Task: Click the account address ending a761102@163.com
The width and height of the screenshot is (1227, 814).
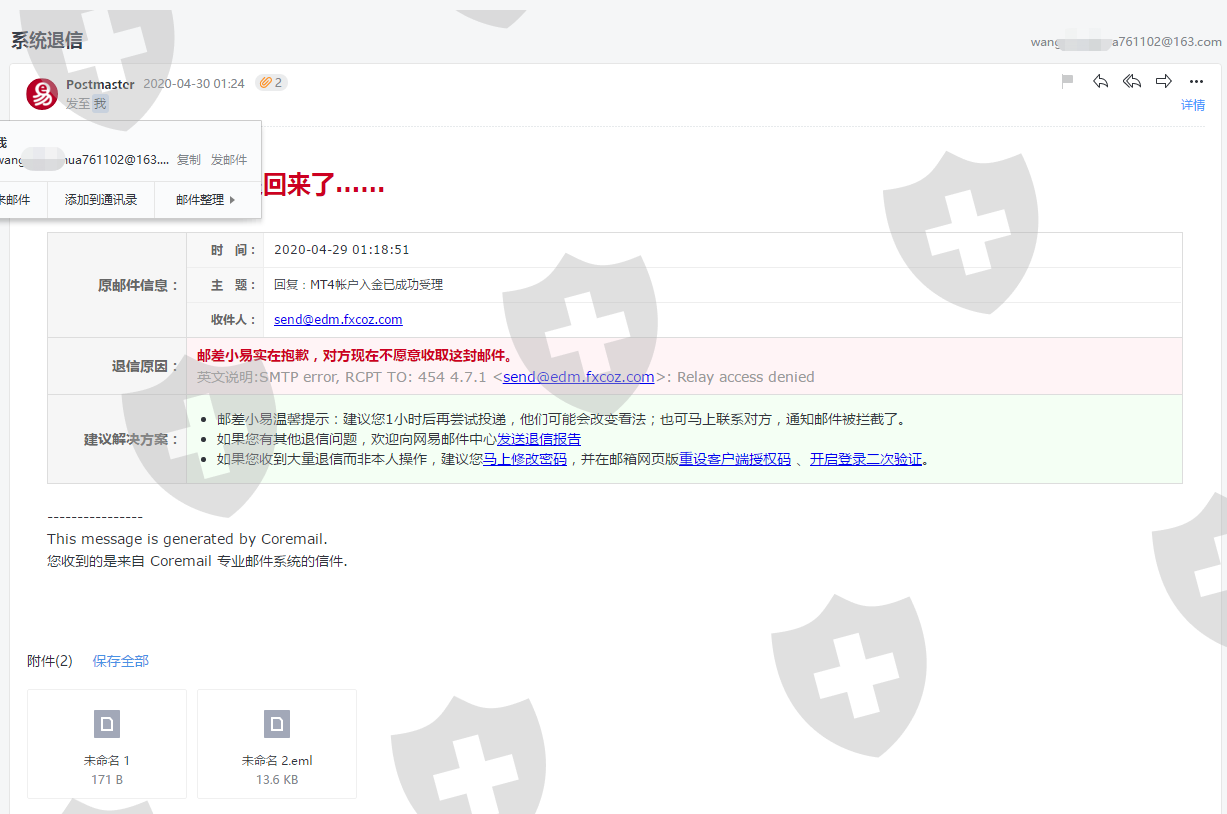Action: [x=1126, y=42]
